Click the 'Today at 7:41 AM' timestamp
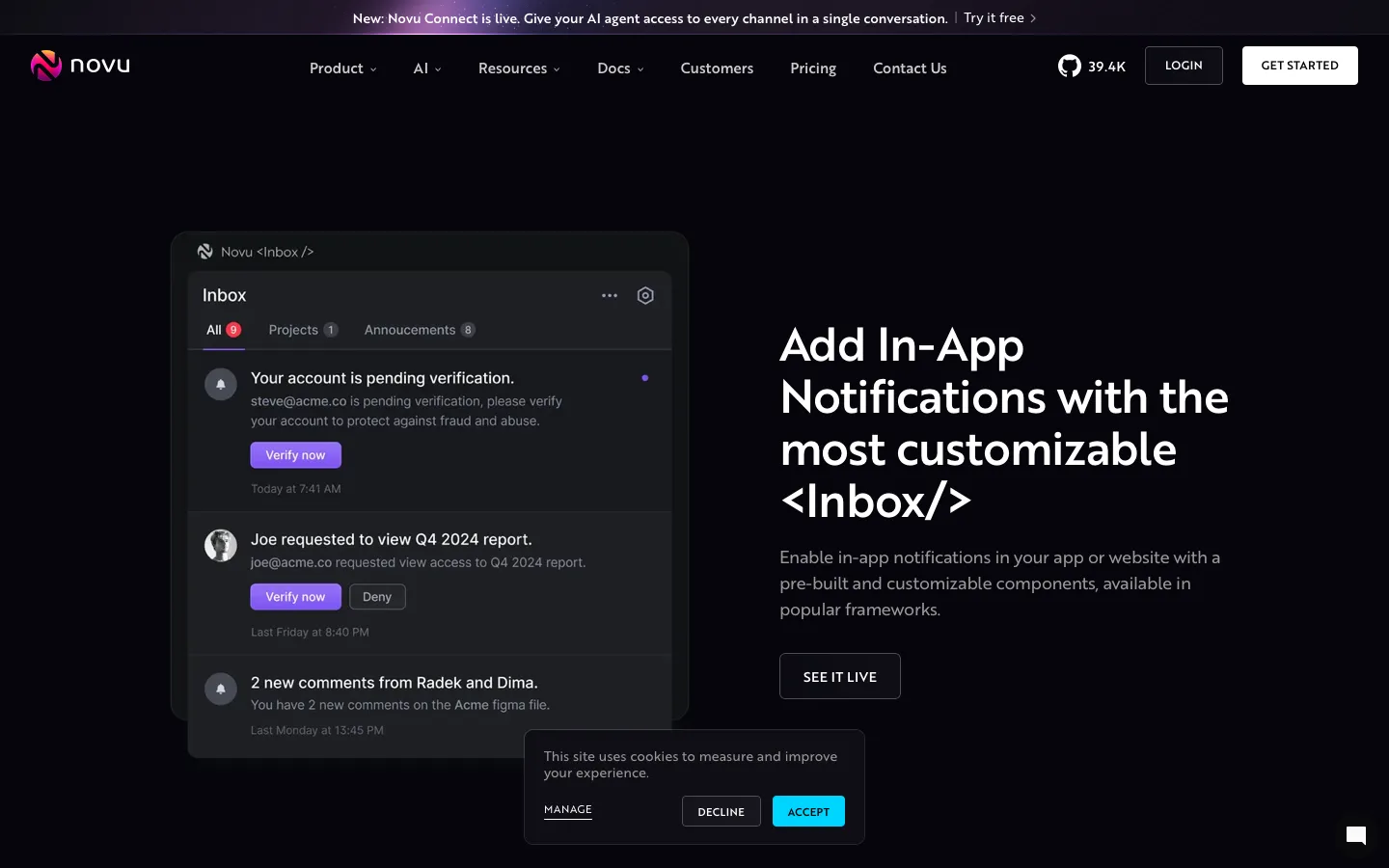This screenshot has width=1389, height=868. (296, 489)
